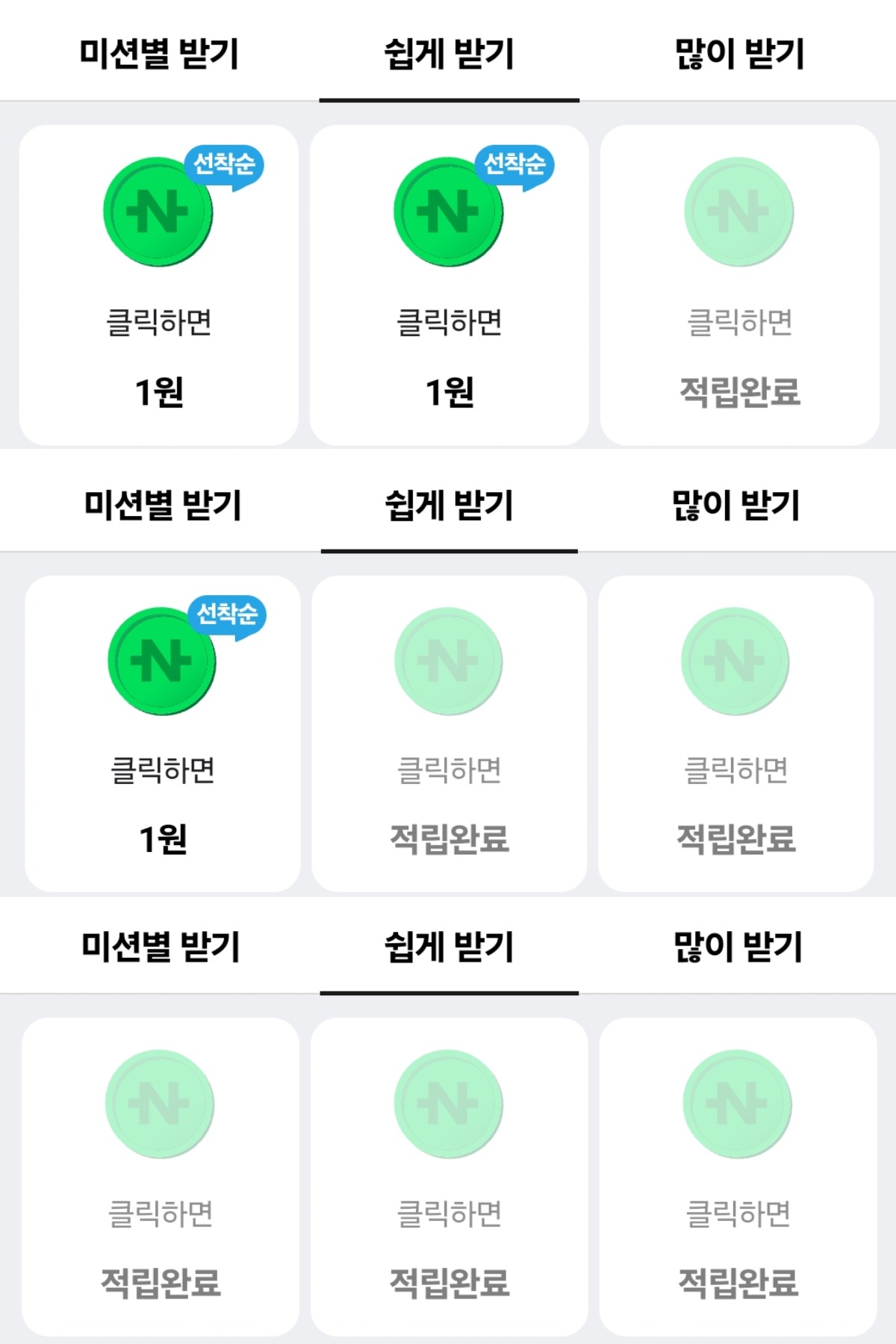Screen dimensions: 896x1344
Task: Click the 선착순 badge in the second row
Action: 227,615
